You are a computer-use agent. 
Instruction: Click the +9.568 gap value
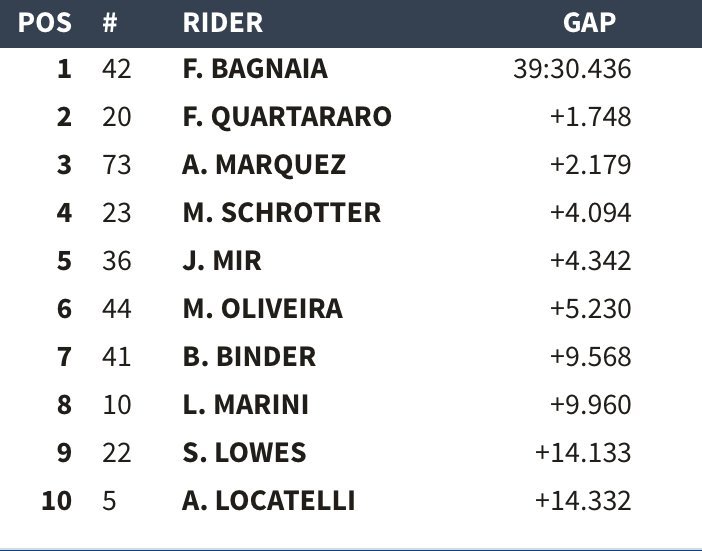click(590, 356)
